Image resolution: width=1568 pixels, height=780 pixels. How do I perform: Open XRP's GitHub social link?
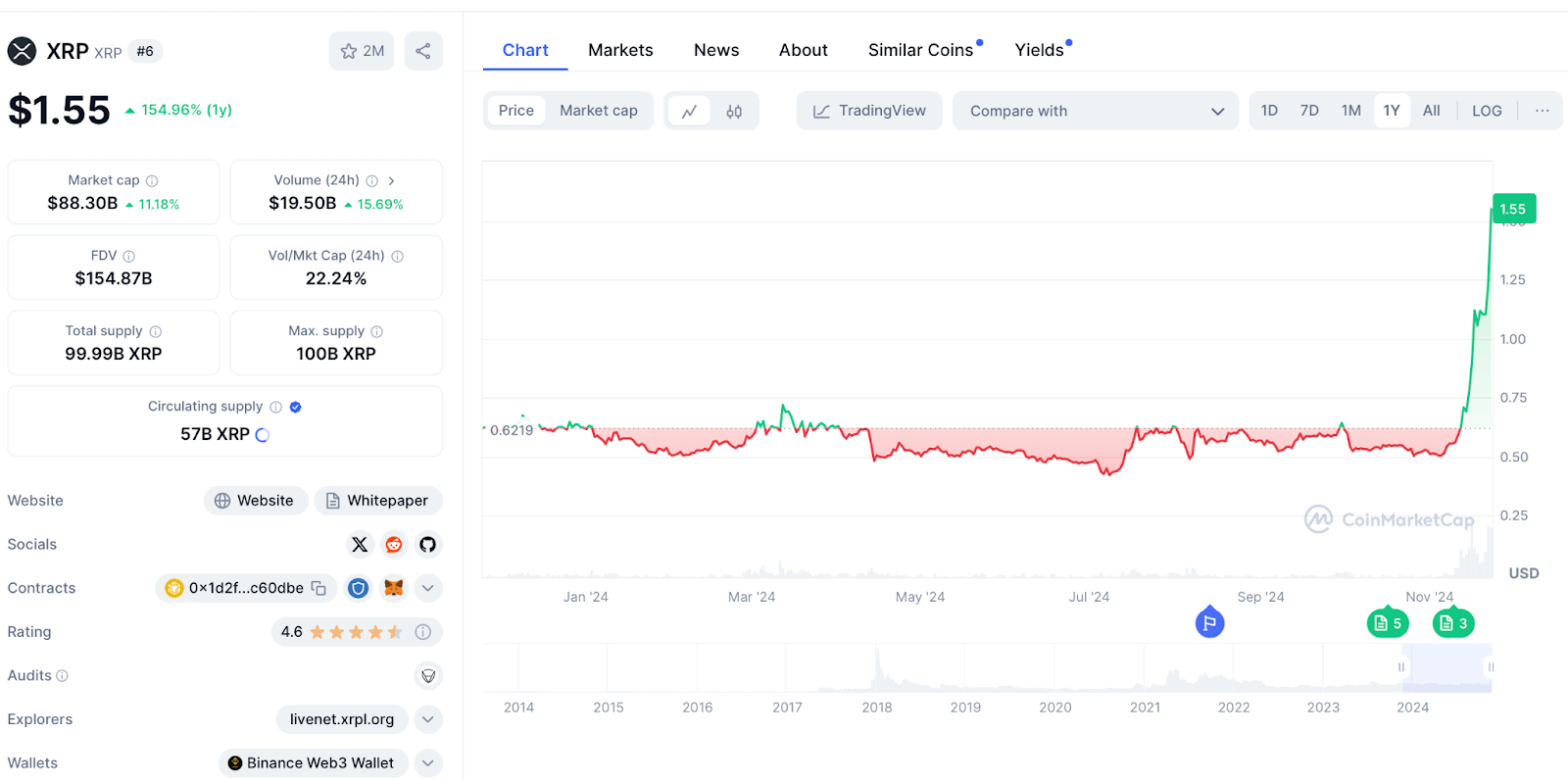428,545
